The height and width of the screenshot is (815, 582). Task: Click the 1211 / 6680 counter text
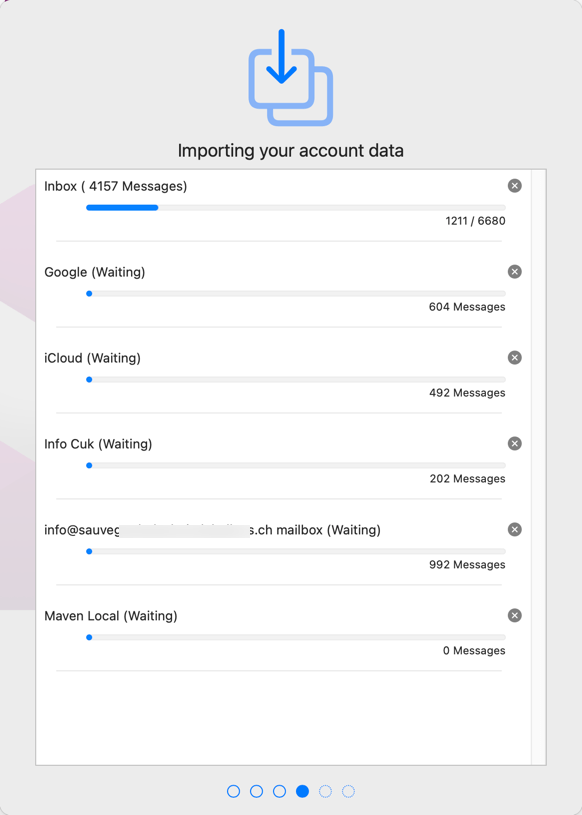[475, 221]
